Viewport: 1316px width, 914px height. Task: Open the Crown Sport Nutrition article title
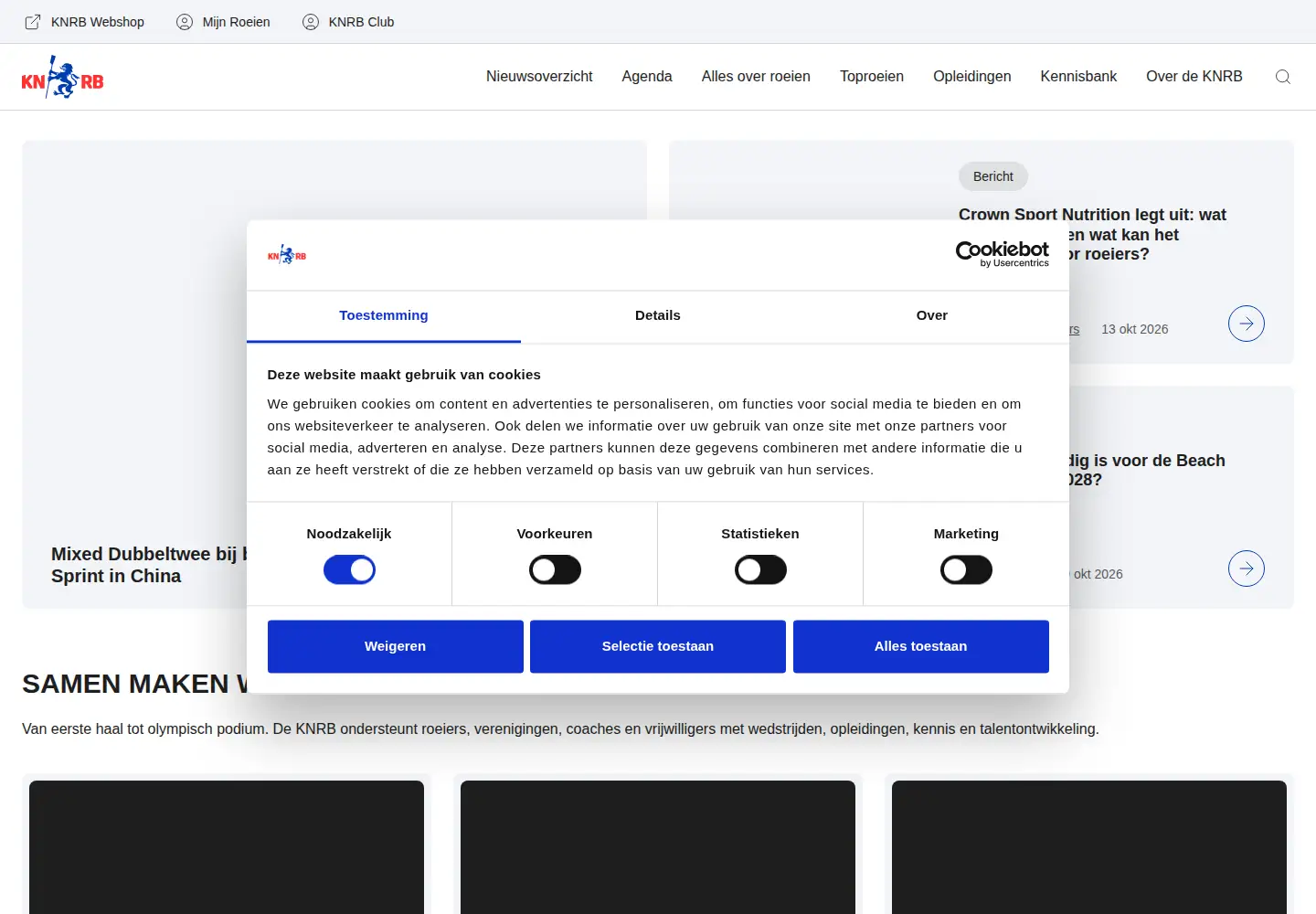(1092, 234)
